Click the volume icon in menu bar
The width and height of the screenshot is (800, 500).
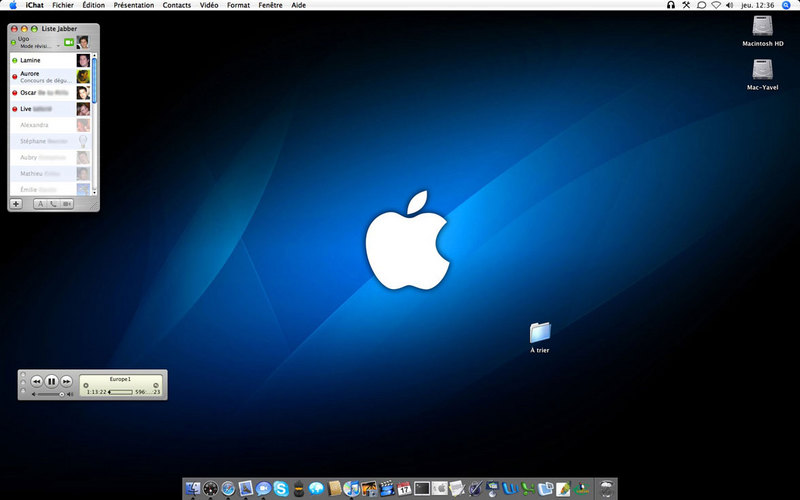click(x=730, y=5)
